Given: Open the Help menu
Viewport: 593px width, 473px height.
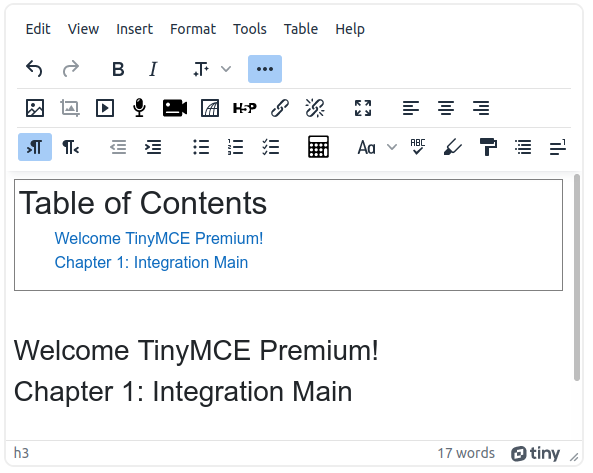Looking at the screenshot, I should (350, 29).
